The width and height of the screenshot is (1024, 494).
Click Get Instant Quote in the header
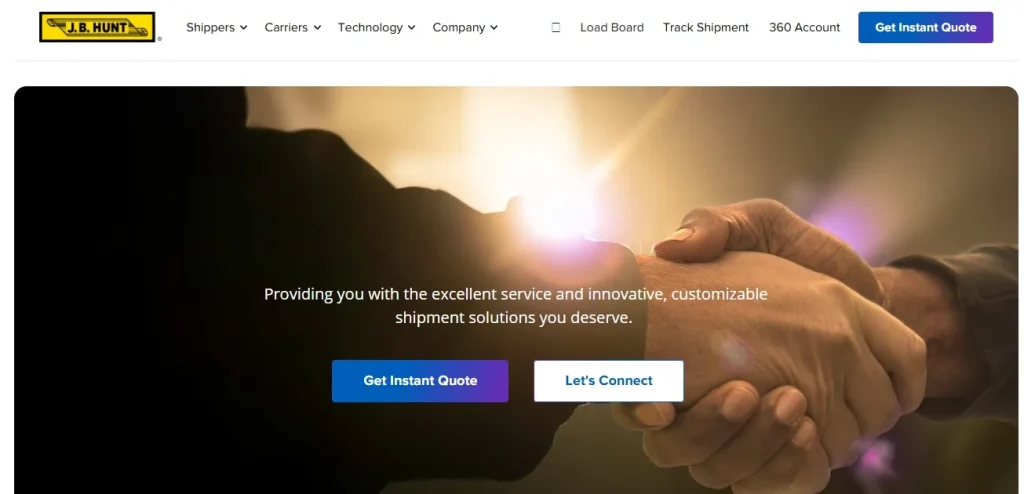pyautogui.click(x=925, y=27)
